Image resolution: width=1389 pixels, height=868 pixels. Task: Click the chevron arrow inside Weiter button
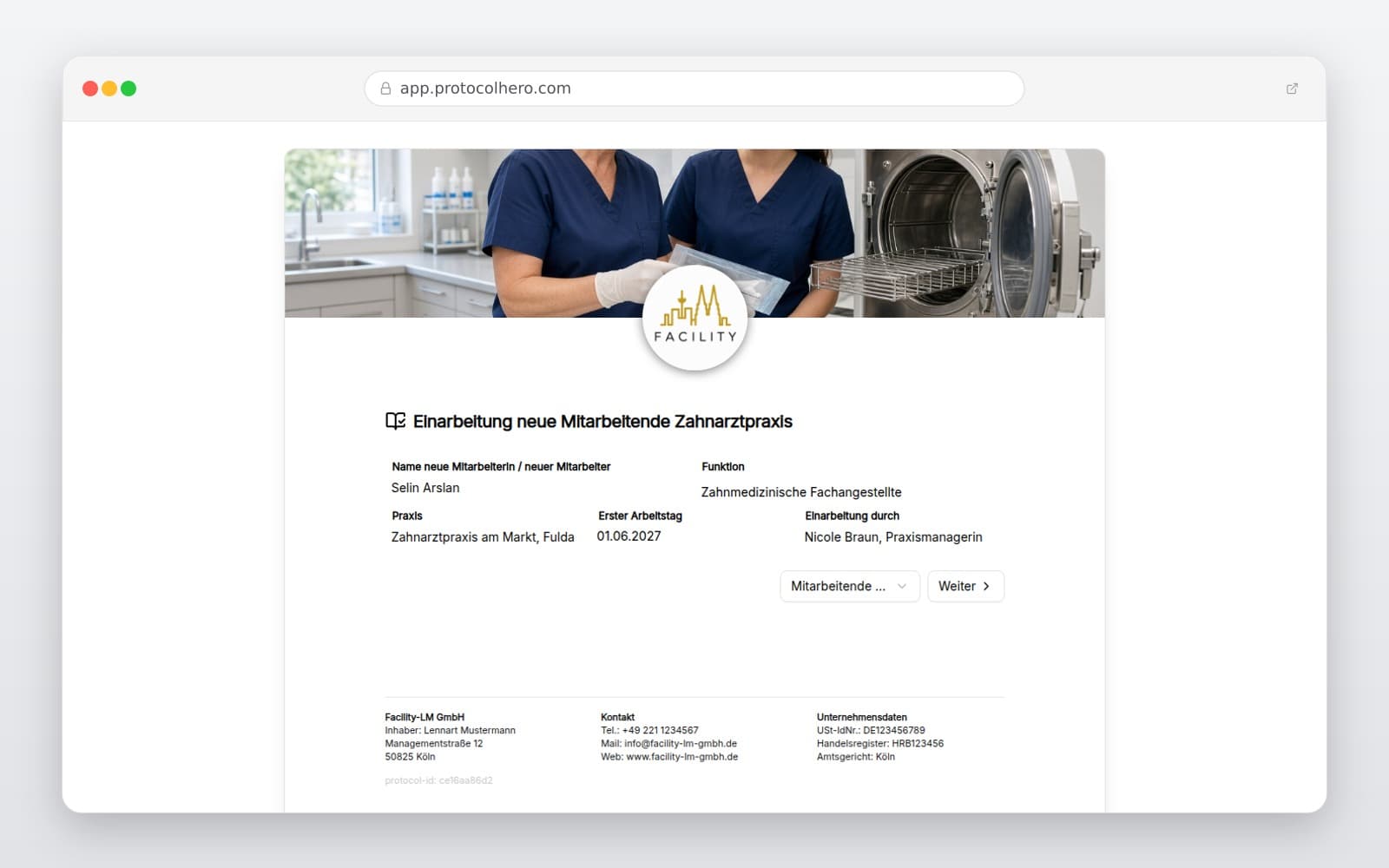point(986,586)
